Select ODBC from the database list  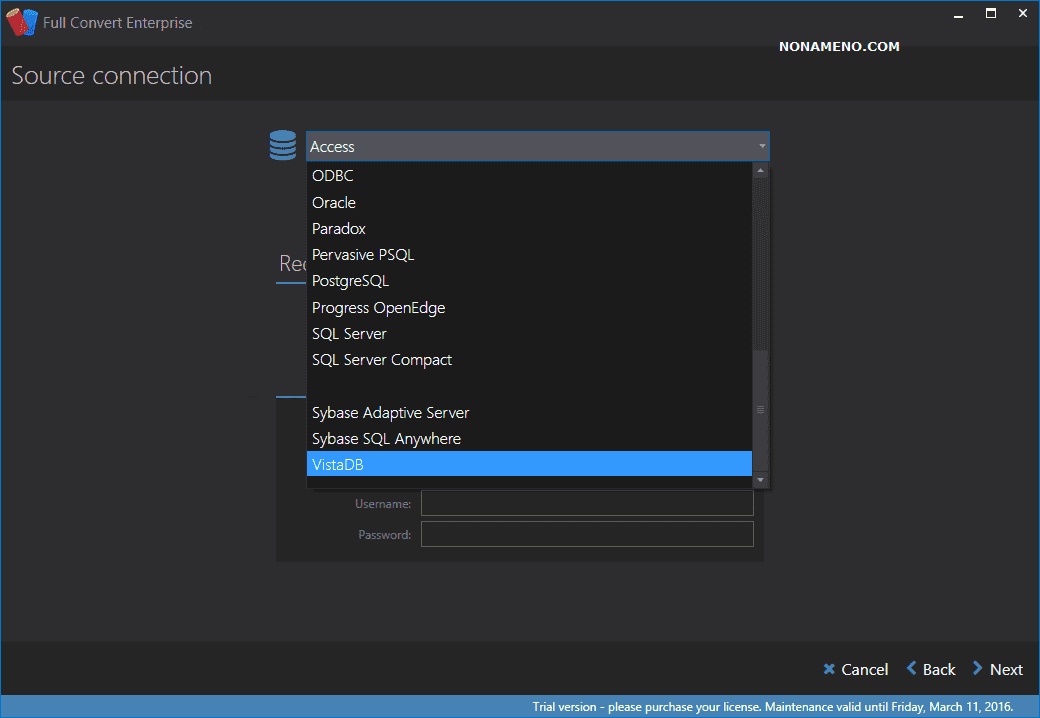tap(333, 176)
